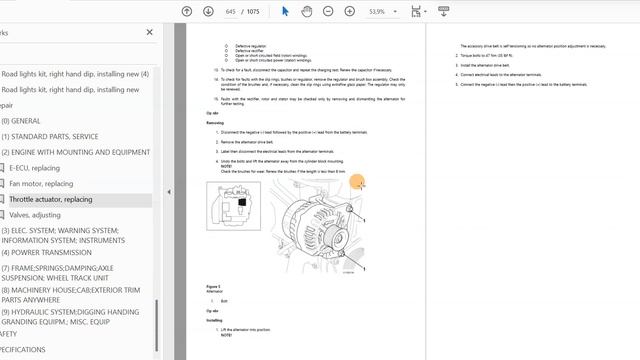640x360 pixels.
Task: Open bookmark Road lights kit, right hand dip, installing new
Action: 70,89
